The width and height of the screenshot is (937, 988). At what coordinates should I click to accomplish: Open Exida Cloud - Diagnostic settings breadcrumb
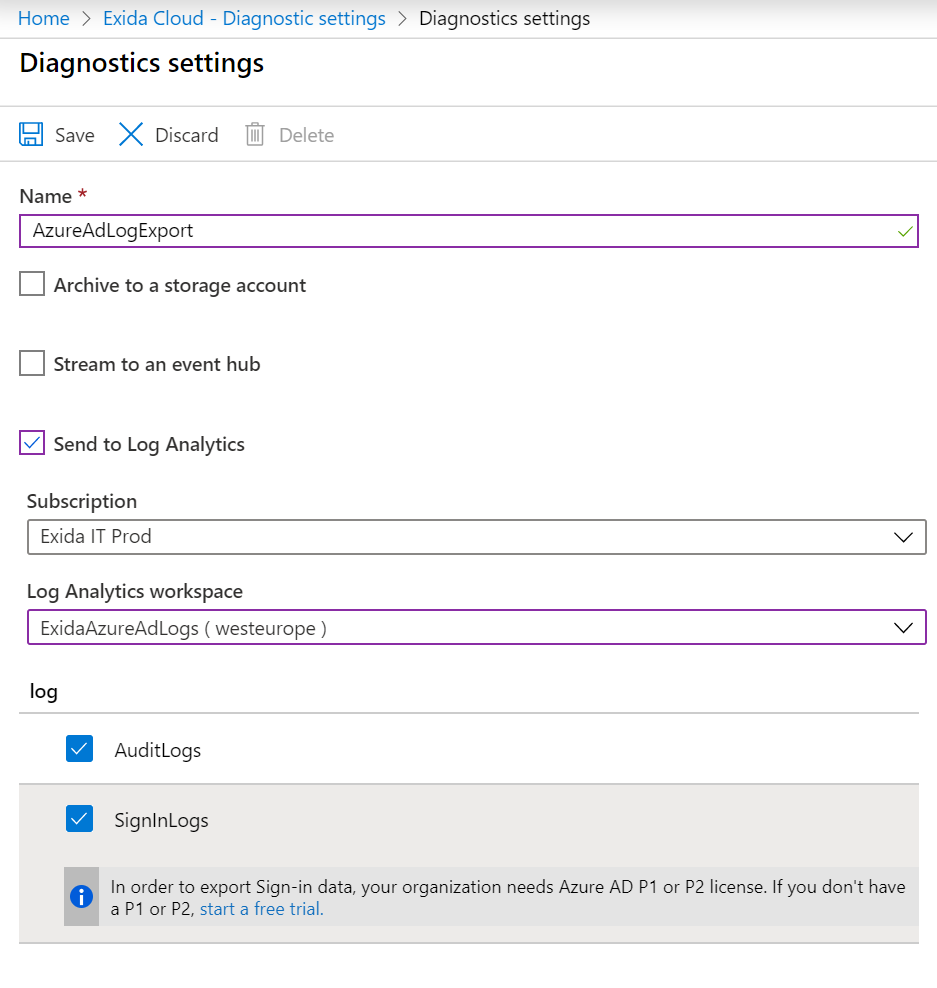click(x=243, y=18)
